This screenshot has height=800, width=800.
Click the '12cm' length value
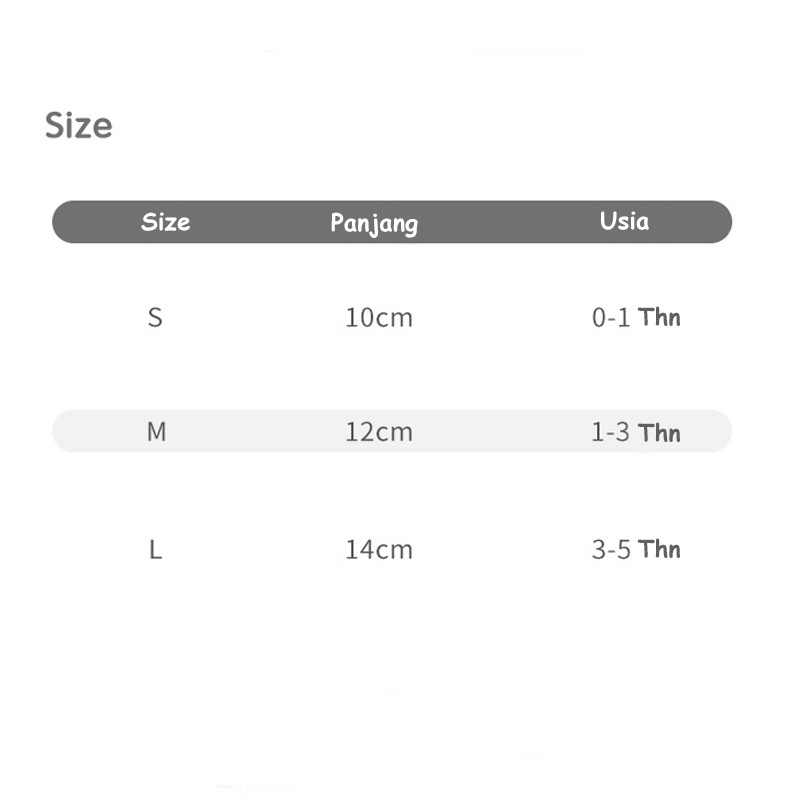pyautogui.click(x=378, y=432)
